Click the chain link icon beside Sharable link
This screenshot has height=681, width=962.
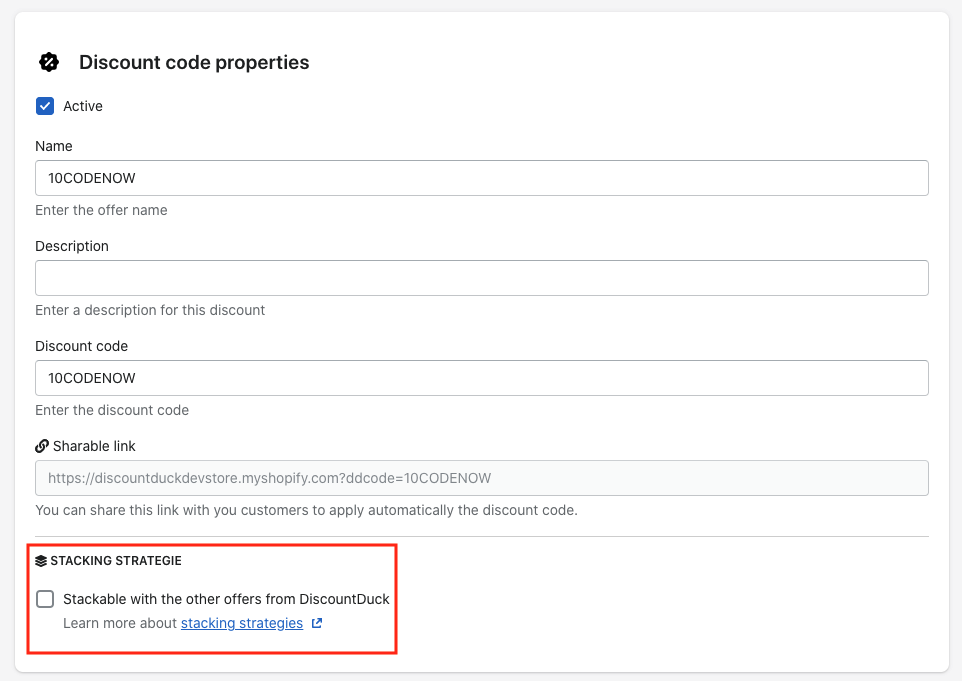[x=42, y=446]
